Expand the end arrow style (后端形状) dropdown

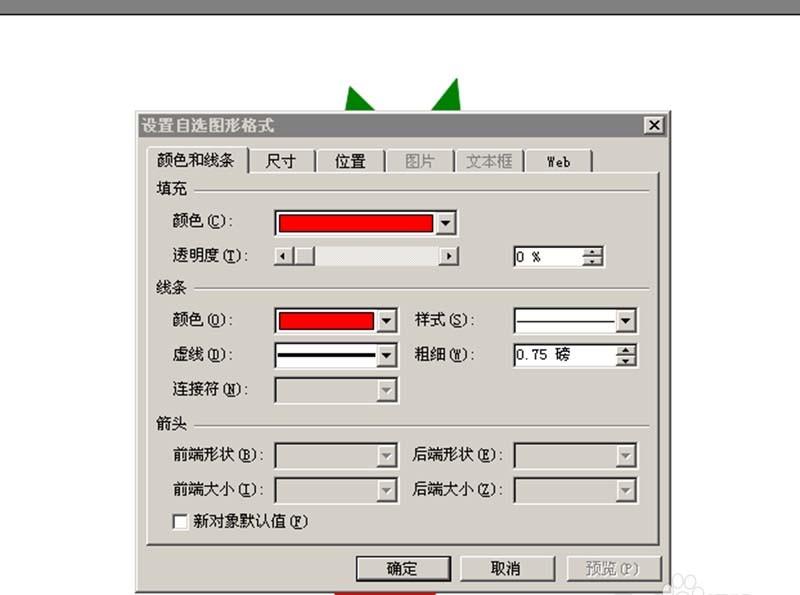click(628, 455)
